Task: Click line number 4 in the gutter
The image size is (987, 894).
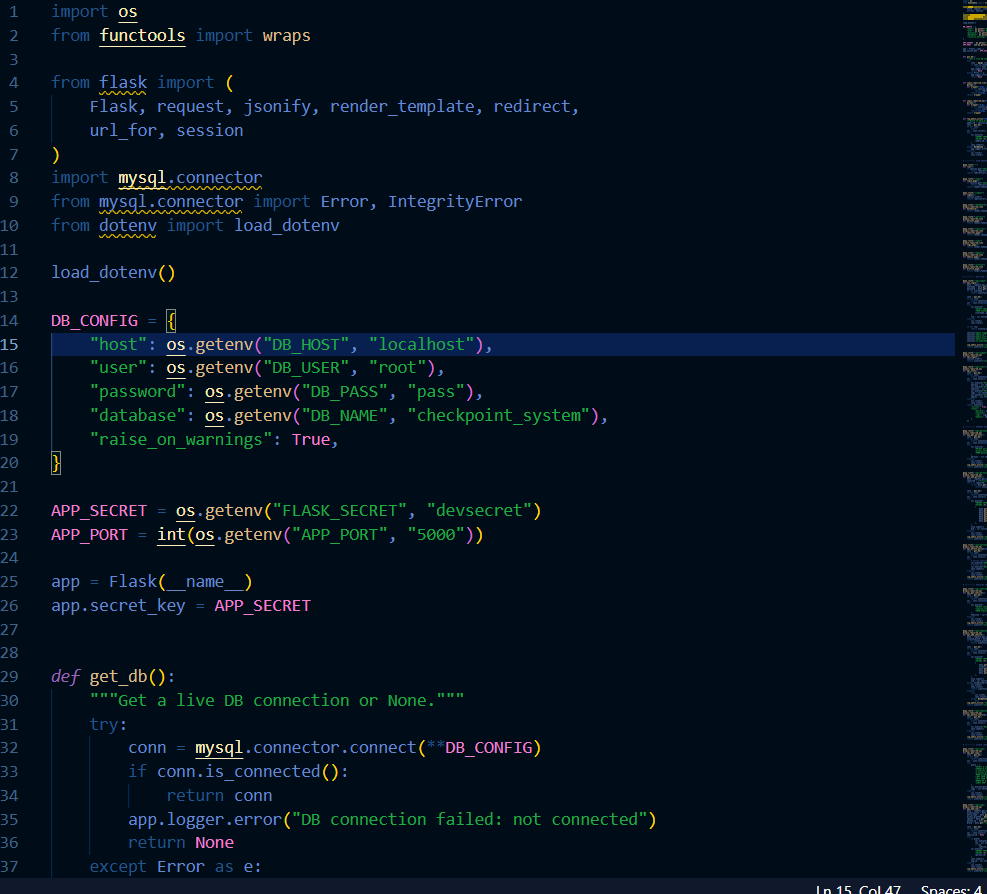Action: point(13,82)
